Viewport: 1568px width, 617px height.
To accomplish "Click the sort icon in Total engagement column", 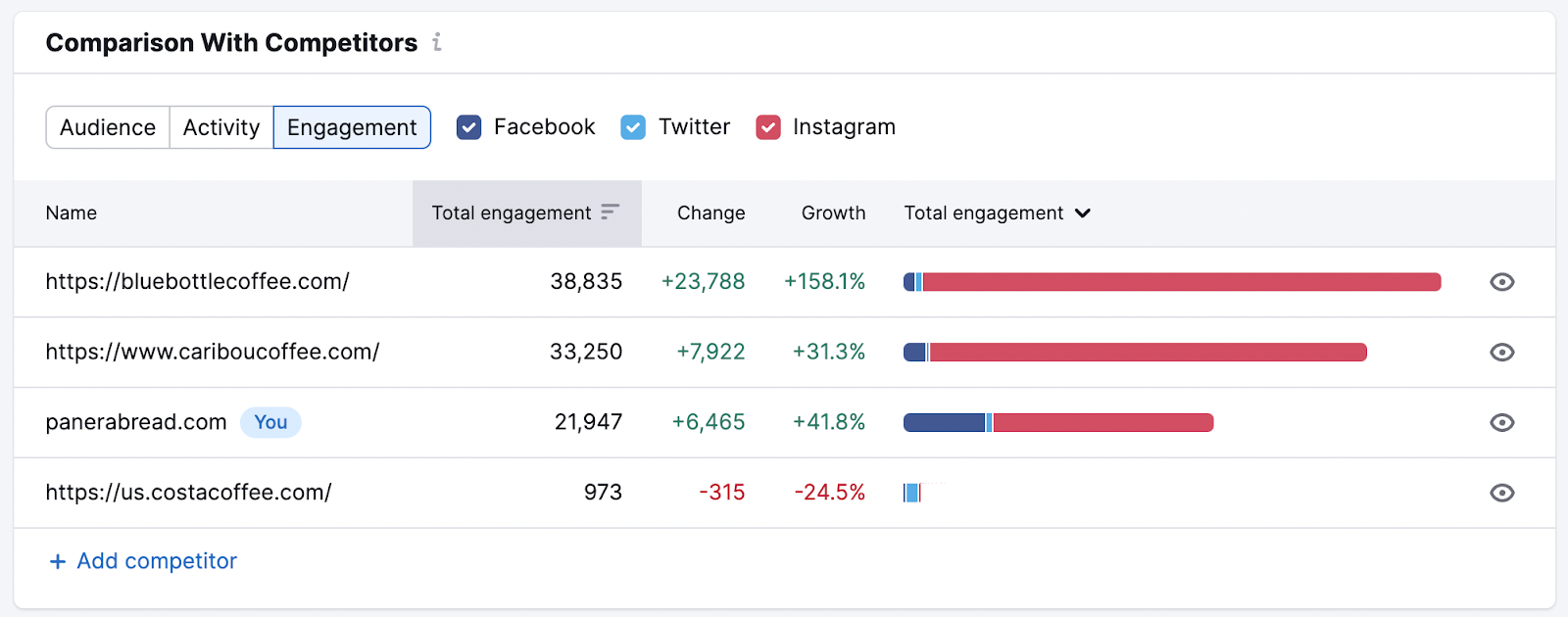I will 610,212.
